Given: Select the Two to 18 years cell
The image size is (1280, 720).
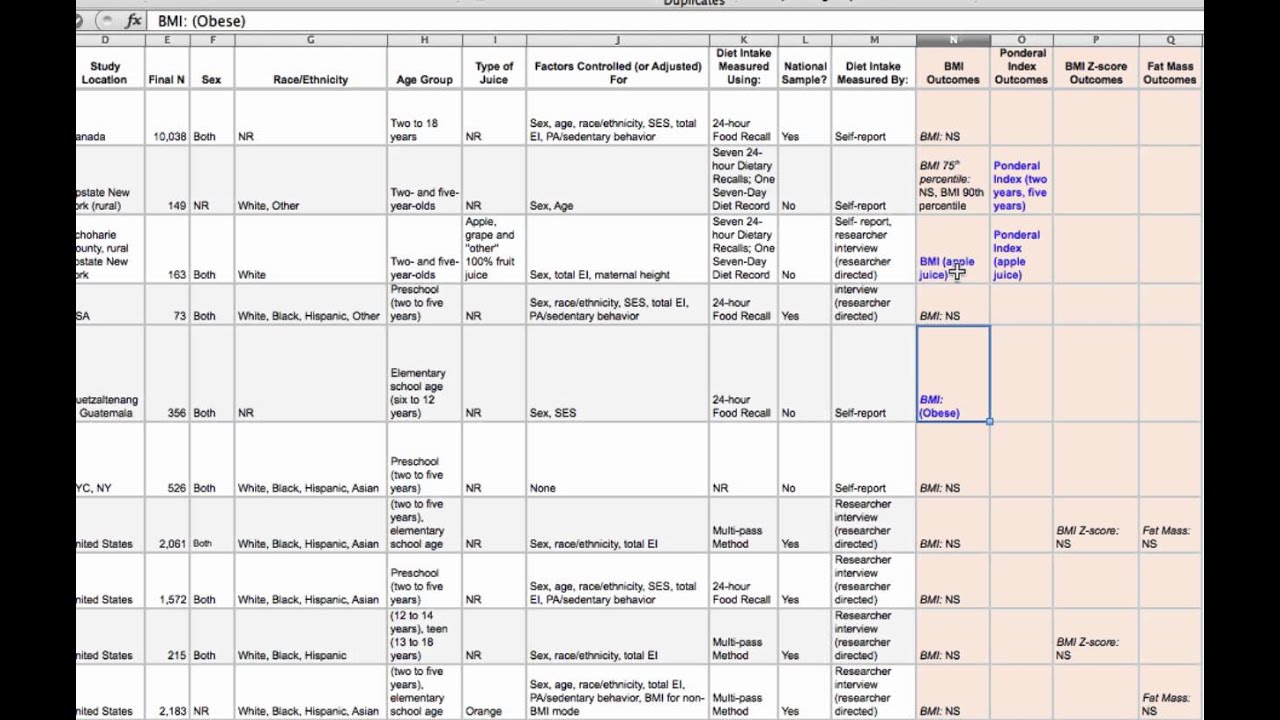Looking at the screenshot, I should pos(424,118).
